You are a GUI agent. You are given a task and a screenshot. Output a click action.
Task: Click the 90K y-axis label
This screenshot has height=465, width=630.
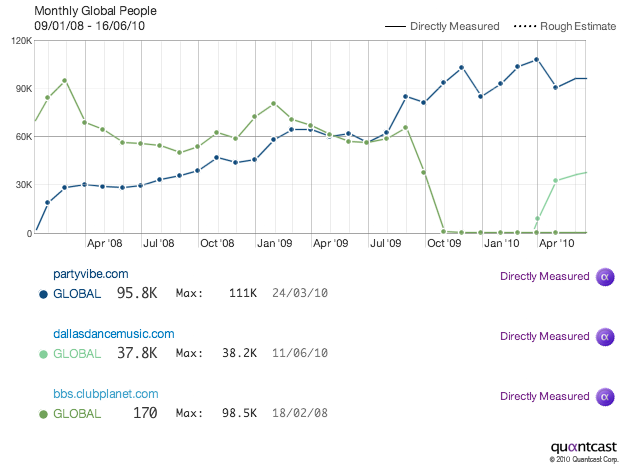[24, 89]
